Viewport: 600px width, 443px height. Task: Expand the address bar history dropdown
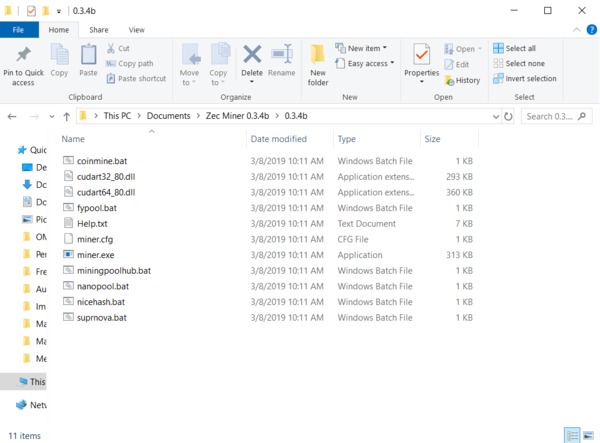click(496, 116)
